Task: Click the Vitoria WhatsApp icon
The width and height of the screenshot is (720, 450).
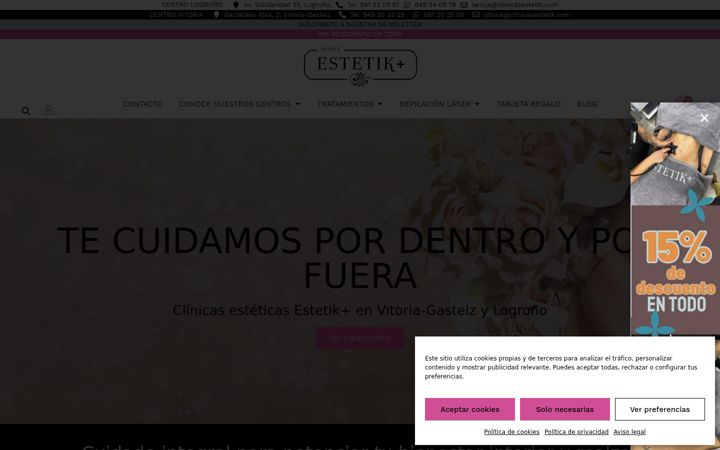Action: coord(416,15)
